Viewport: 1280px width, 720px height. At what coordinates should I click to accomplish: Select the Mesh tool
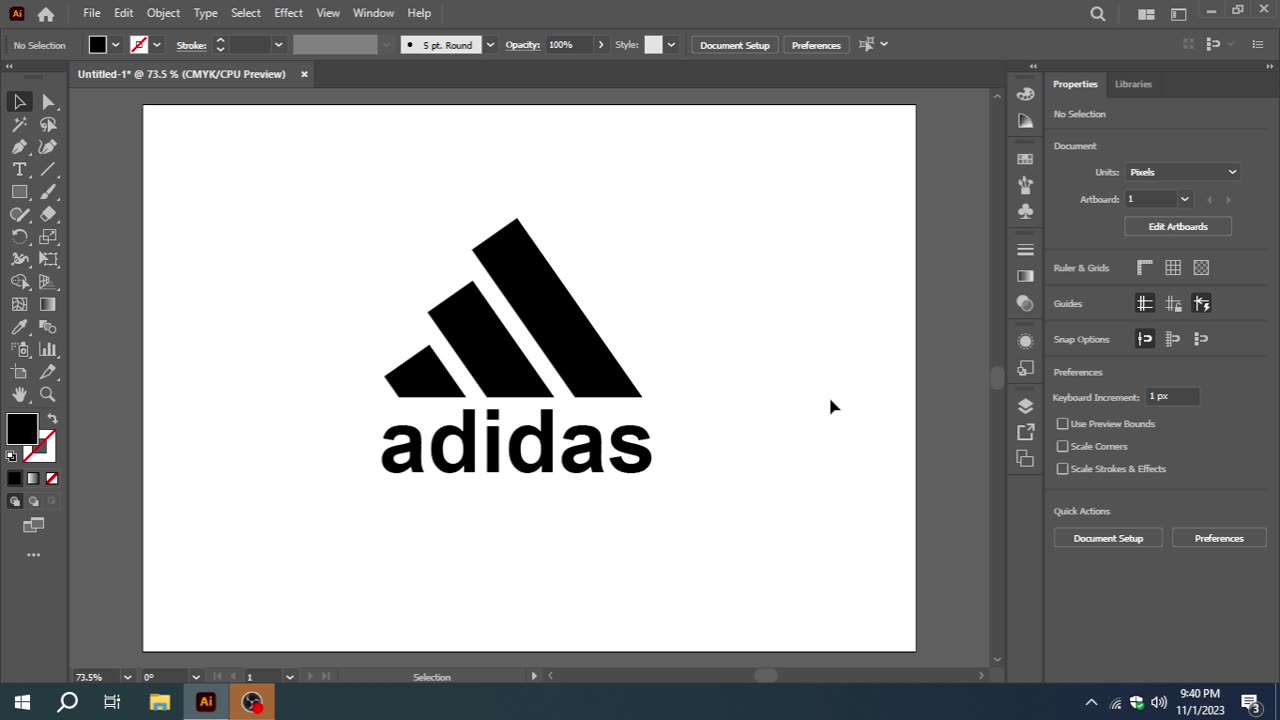[x=19, y=305]
